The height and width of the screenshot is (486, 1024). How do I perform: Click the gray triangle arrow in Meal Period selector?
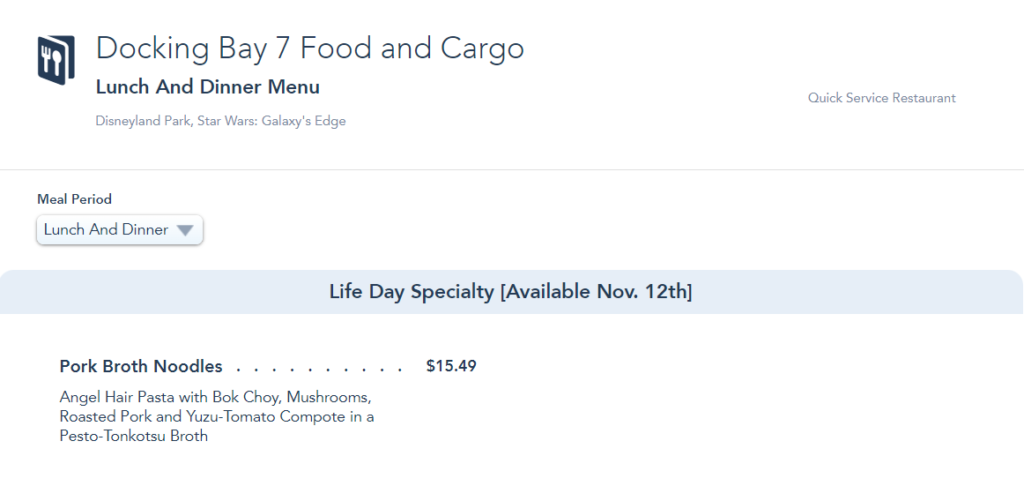(184, 230)
